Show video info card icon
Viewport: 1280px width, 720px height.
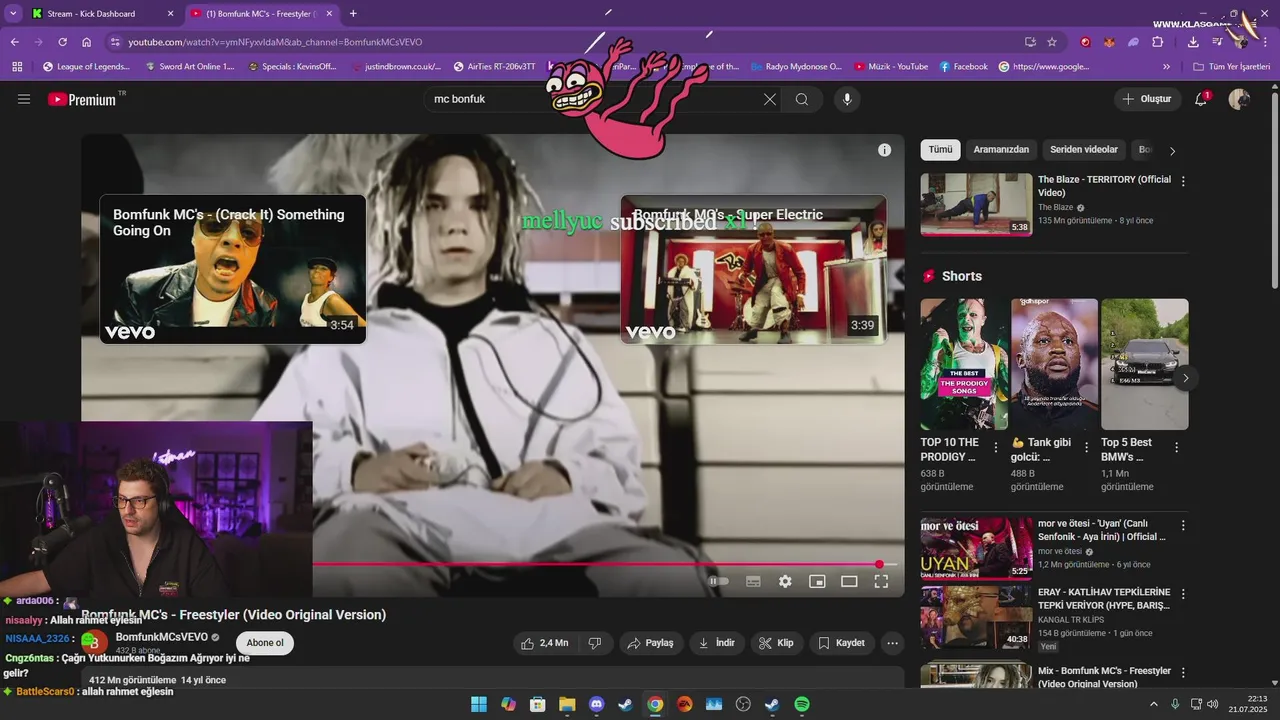884,150
